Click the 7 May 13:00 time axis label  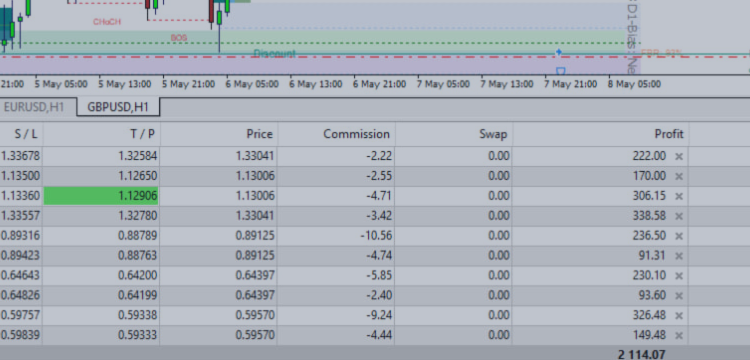(x=507, y=84)
